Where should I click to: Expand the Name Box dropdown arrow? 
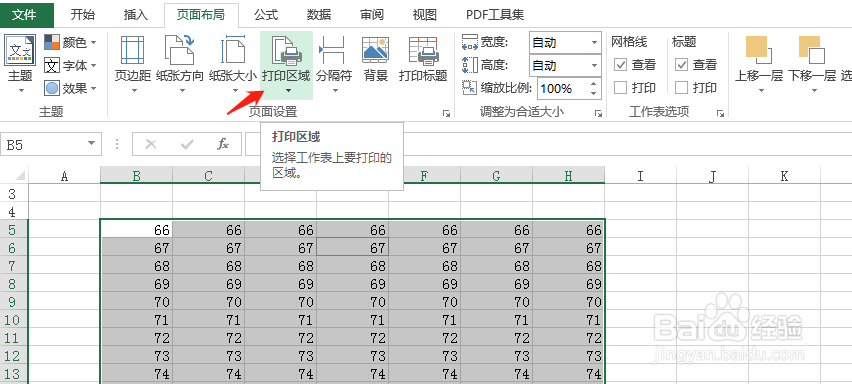point(91,144)
